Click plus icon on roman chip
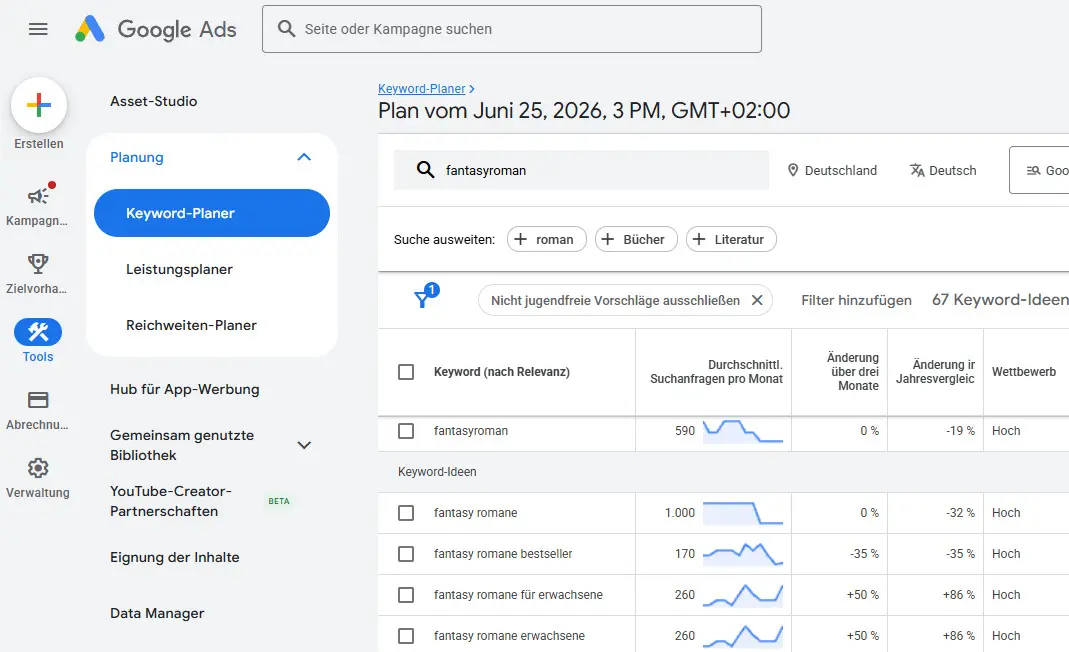 (520, 239)
